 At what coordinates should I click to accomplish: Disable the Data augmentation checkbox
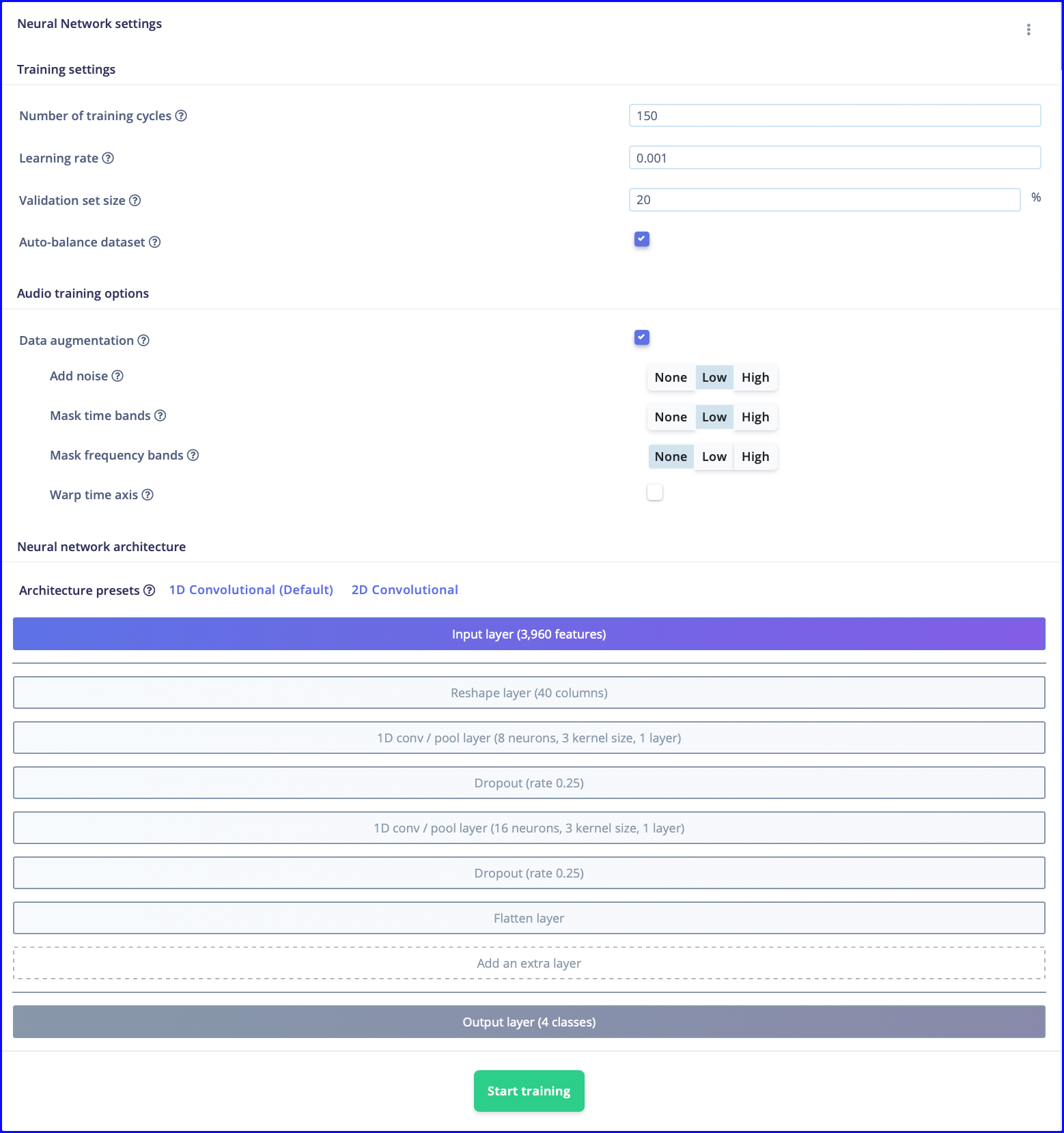click(x=642, y=337)
